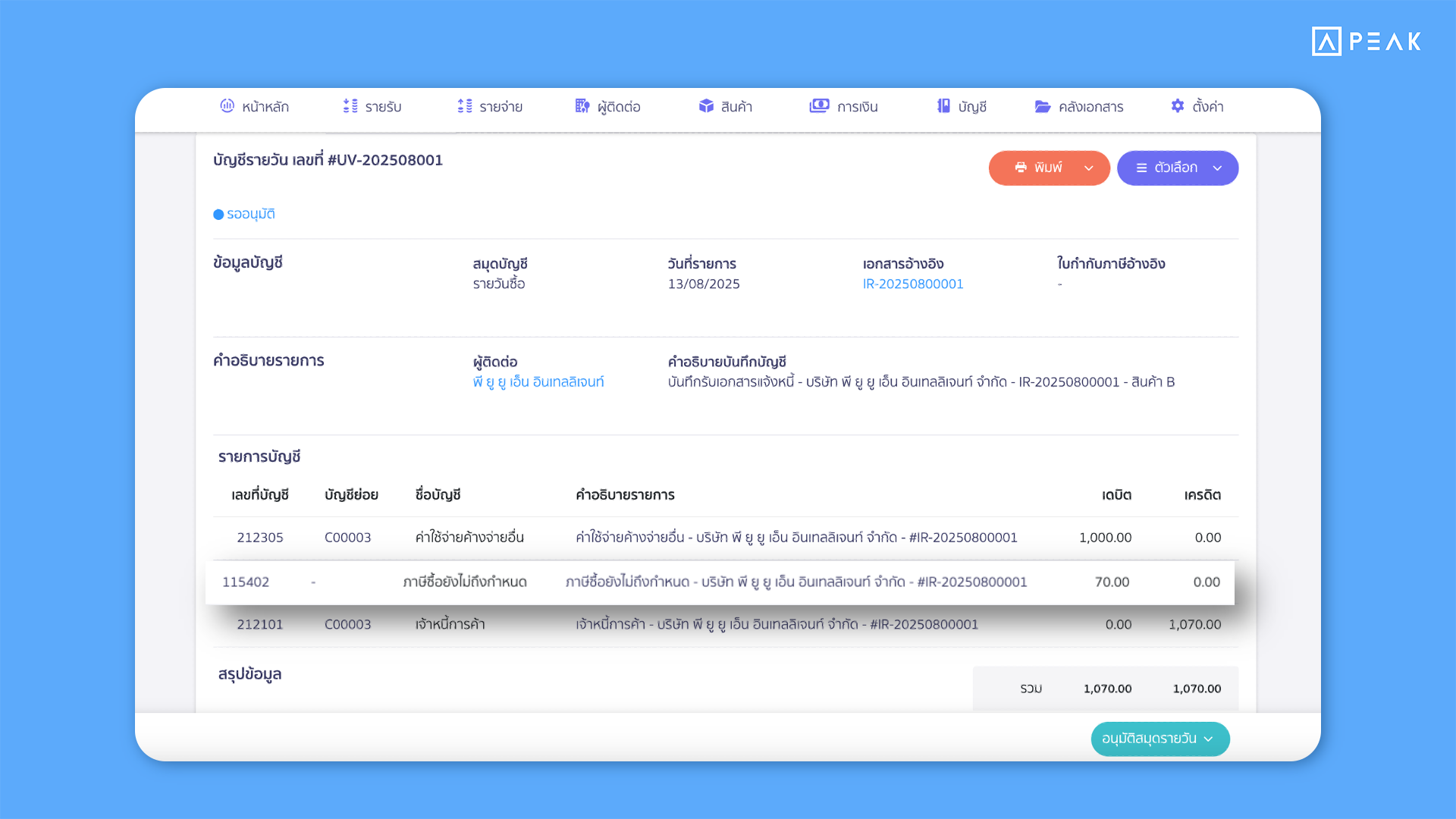
Task: Click the บัญชีย่อย column header
Action: [351, 495]
